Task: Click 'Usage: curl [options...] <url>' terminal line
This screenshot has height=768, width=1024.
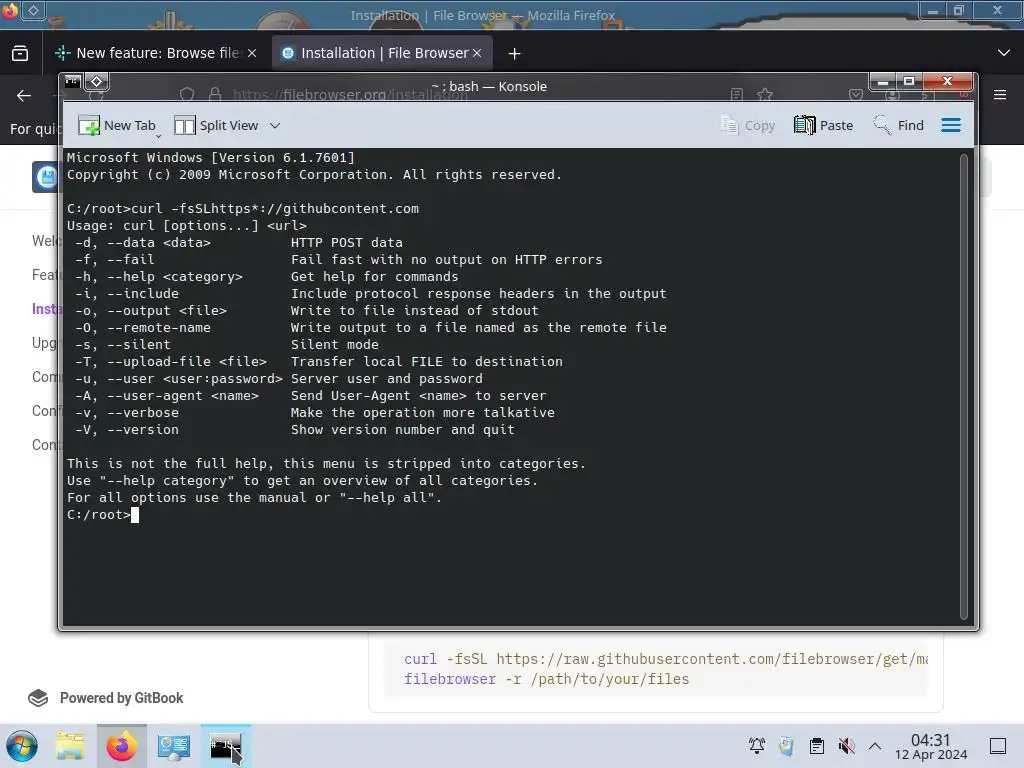Action: click(187, 226)
